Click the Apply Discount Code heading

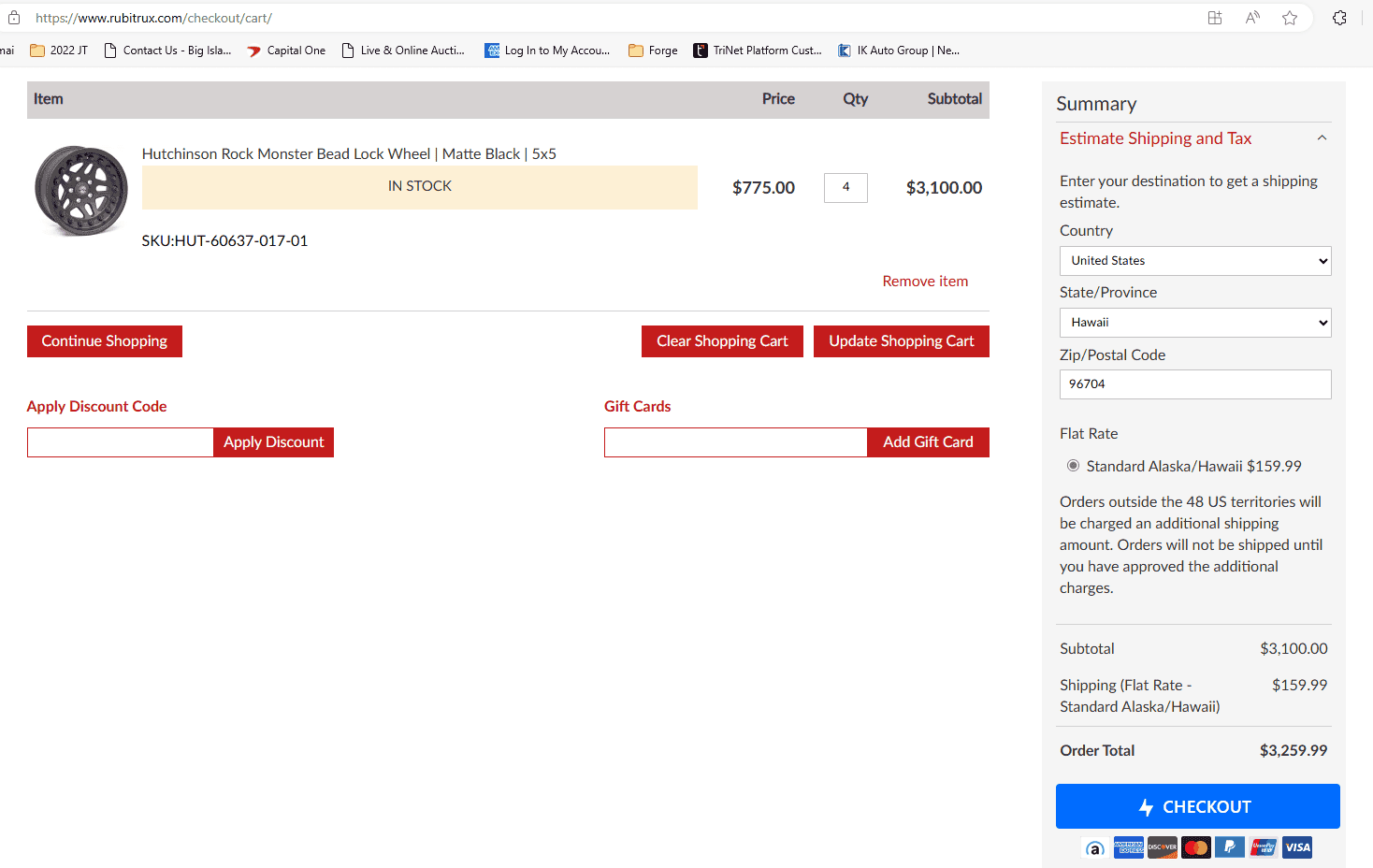tap(96, 407)
